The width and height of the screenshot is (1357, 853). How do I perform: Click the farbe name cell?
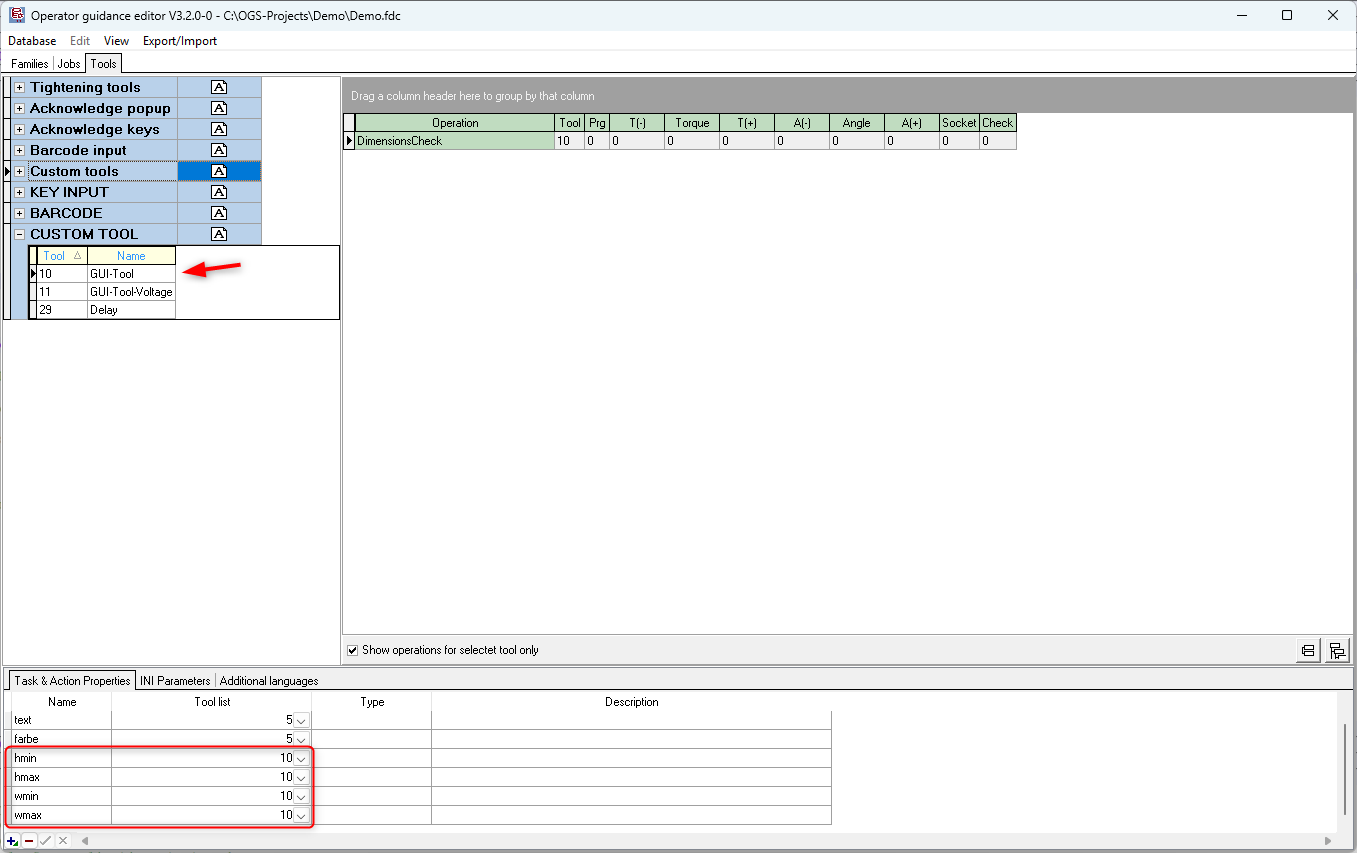61,740
